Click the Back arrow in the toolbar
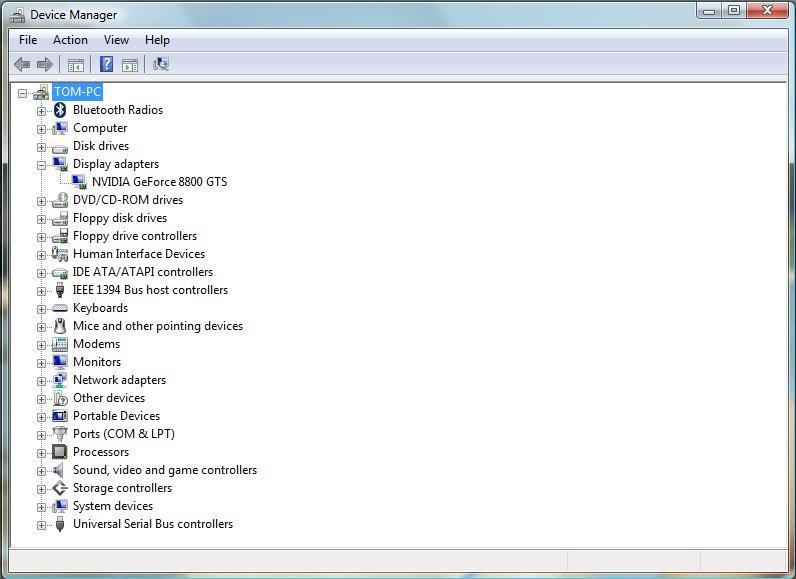796x579 pixels. 22,65
